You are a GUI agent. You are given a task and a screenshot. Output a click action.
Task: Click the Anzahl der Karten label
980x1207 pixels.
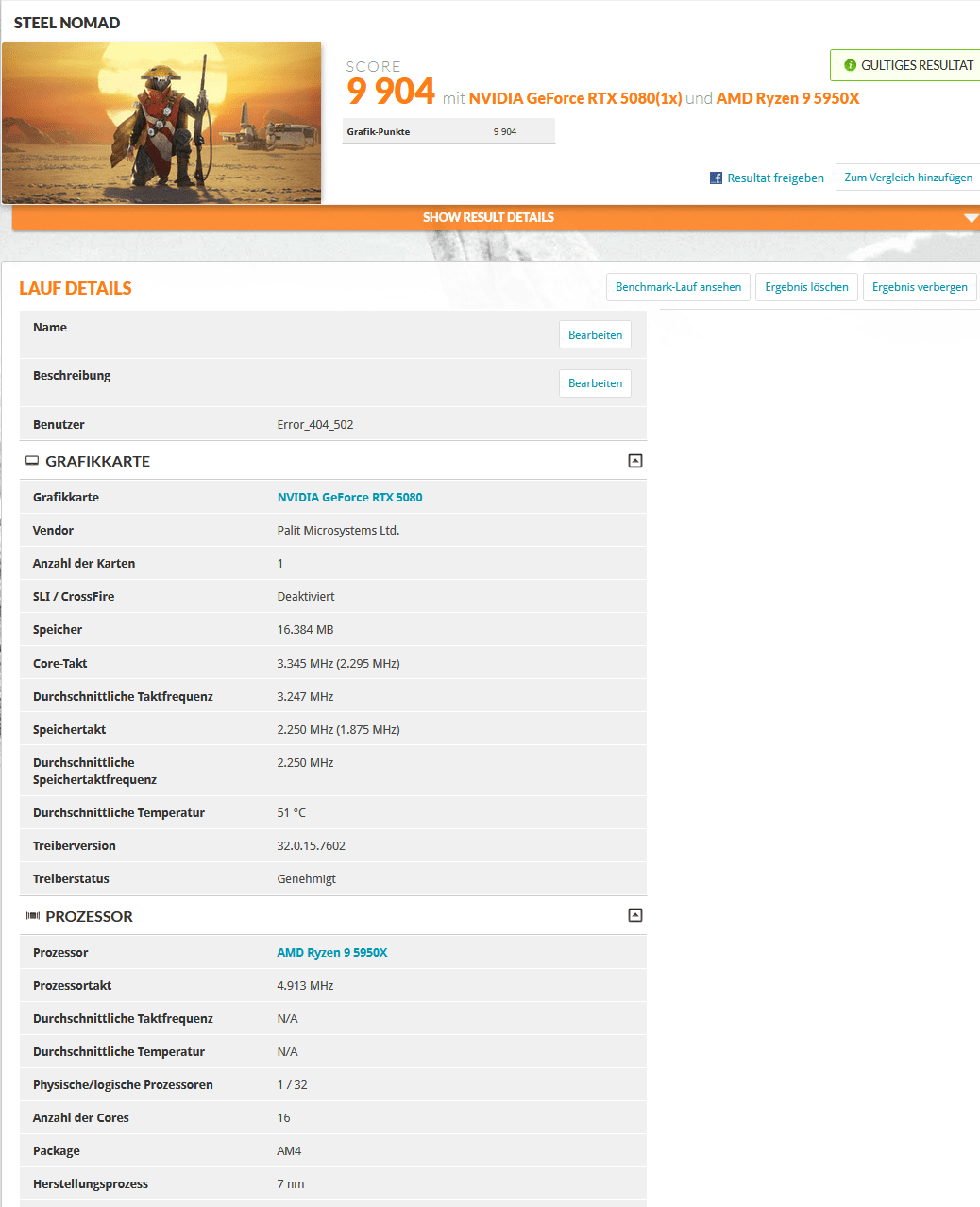tap(84, 564)
